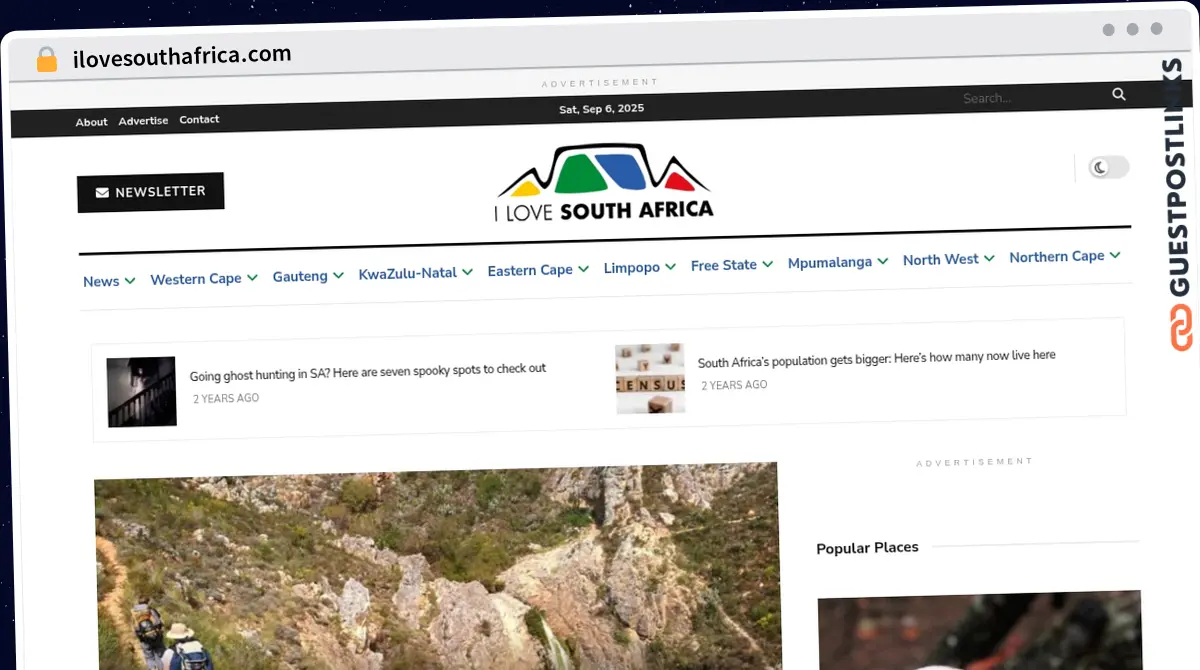The height and width of the screenshot is (670, 1200).
Task: Toggle the dark mode switch
Action: [x=1108, y=167]
